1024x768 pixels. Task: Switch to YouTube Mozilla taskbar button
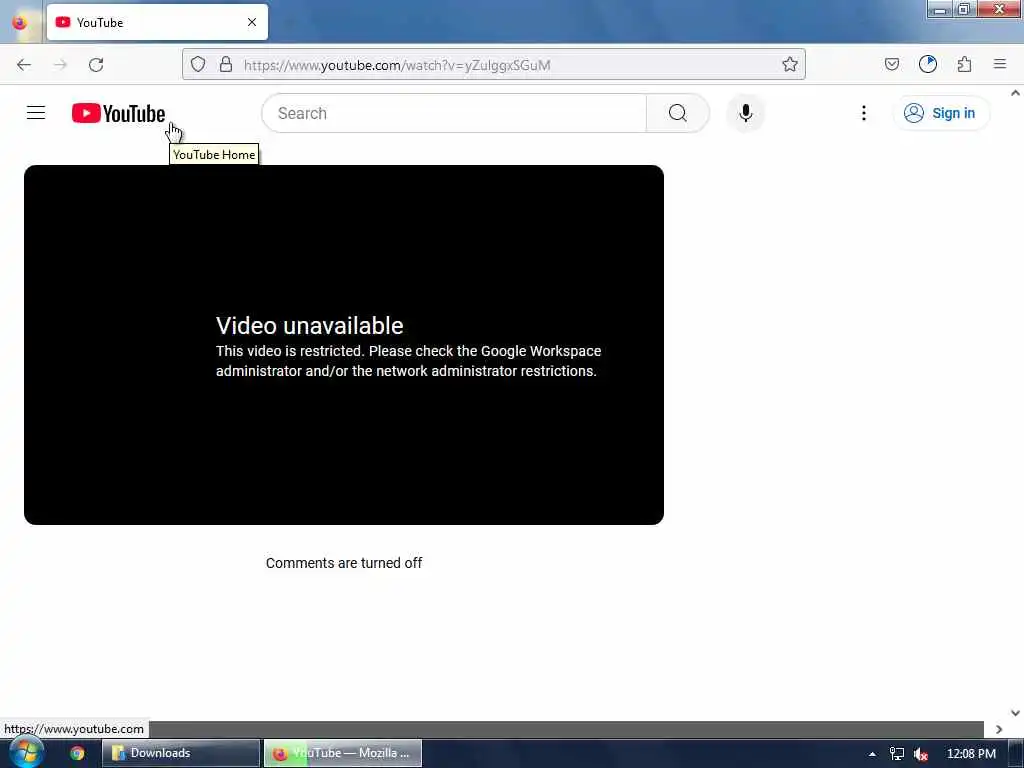342,753
